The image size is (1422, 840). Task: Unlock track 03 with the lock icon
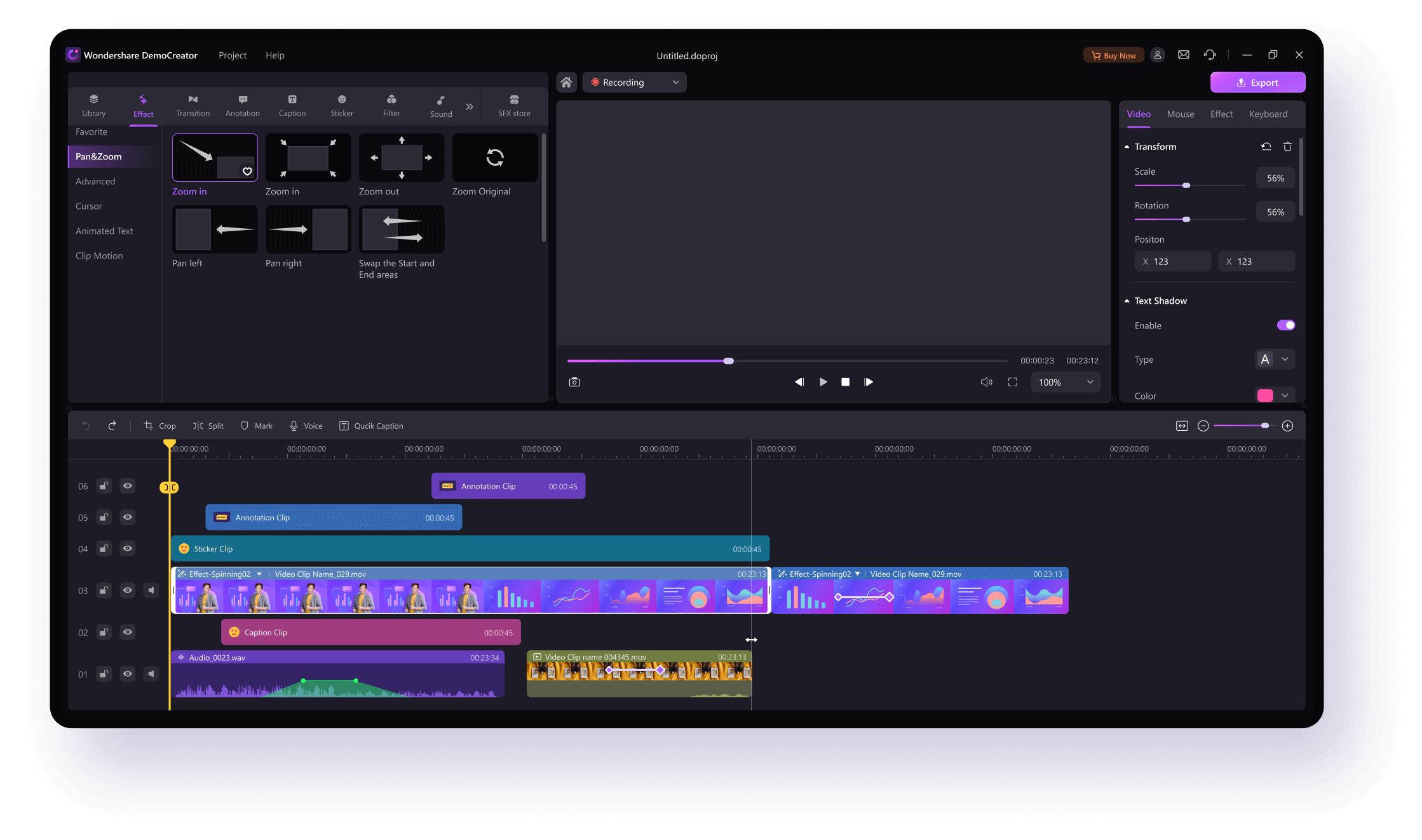click(104, 590)
